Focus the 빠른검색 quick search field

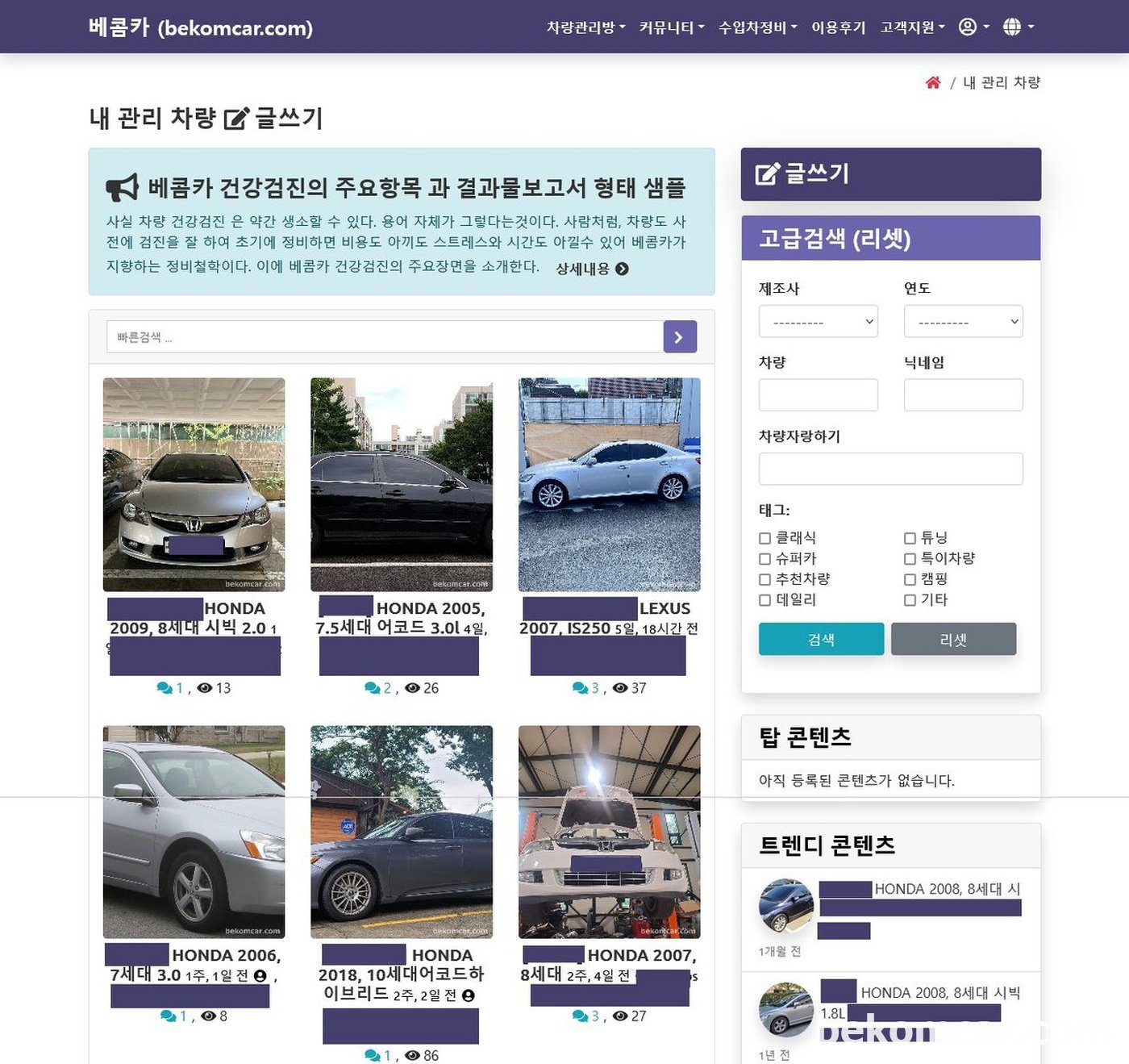coord(385,337)
